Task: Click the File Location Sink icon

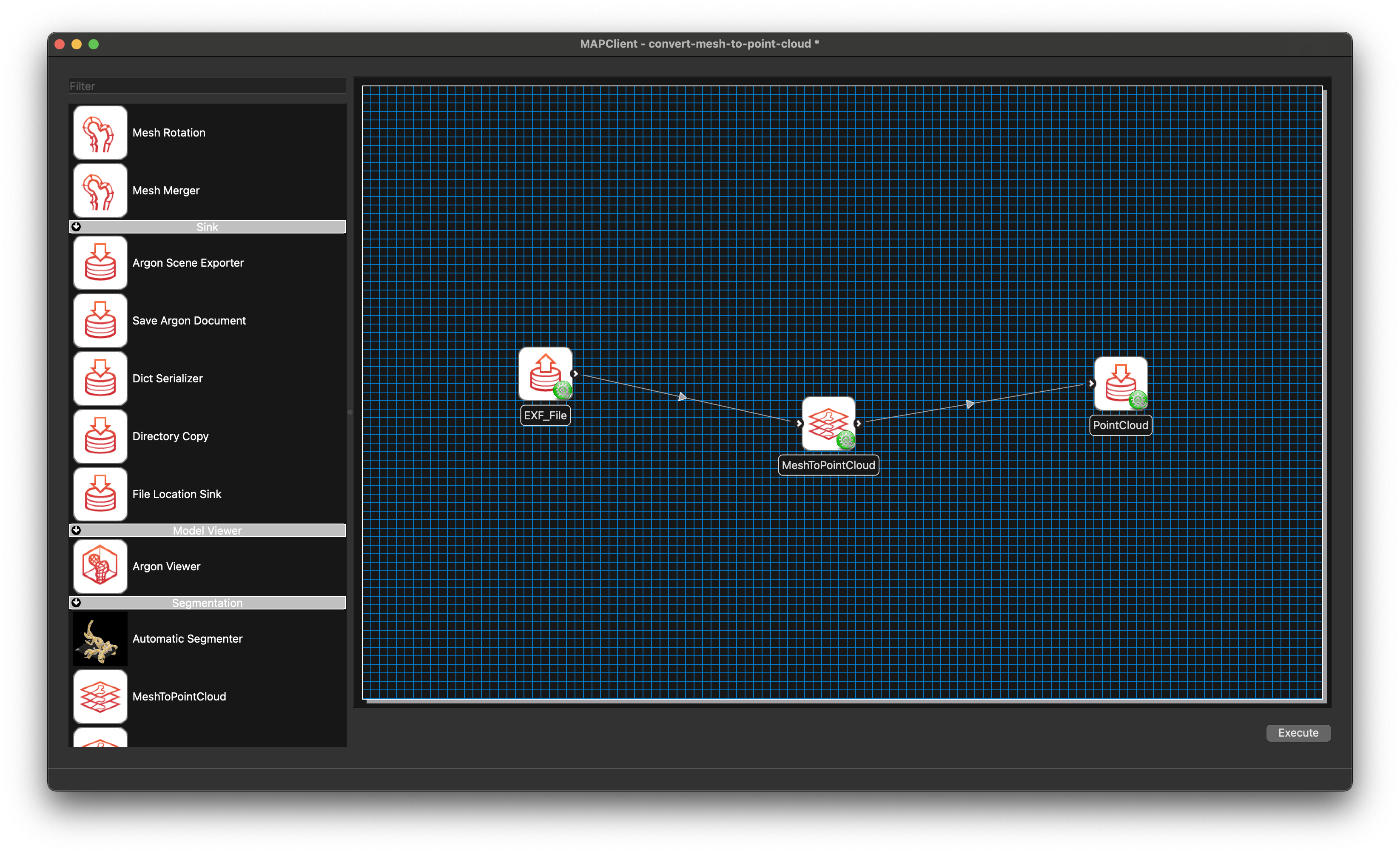Action: point(100,494)
